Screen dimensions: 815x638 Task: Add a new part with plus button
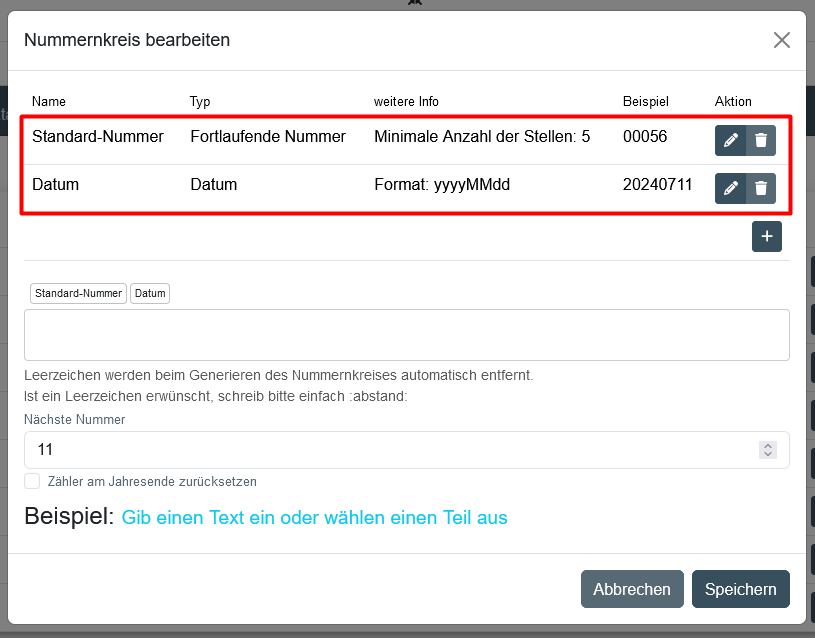coord(767,236)
